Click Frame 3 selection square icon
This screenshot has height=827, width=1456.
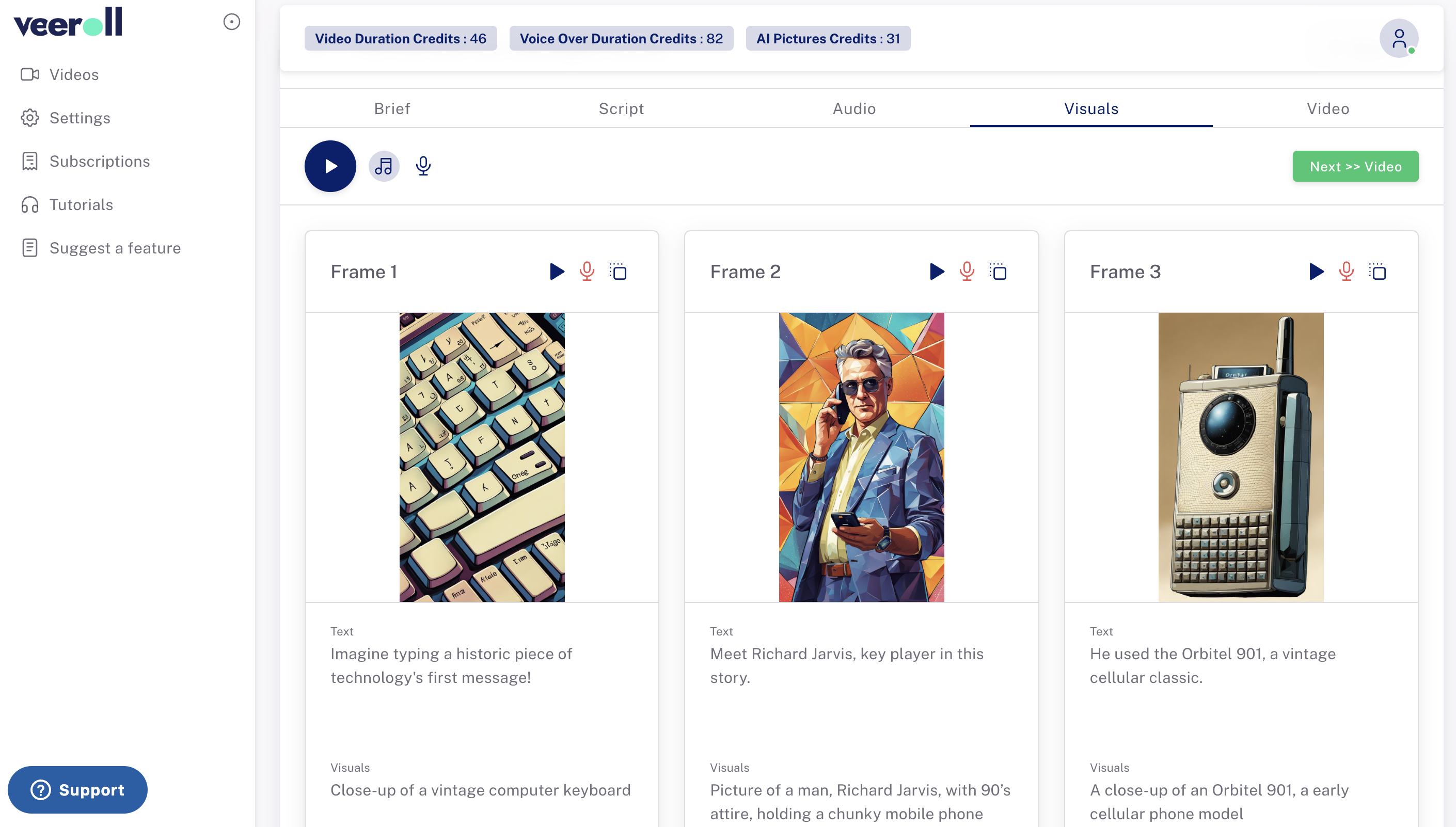point(1378,272)
